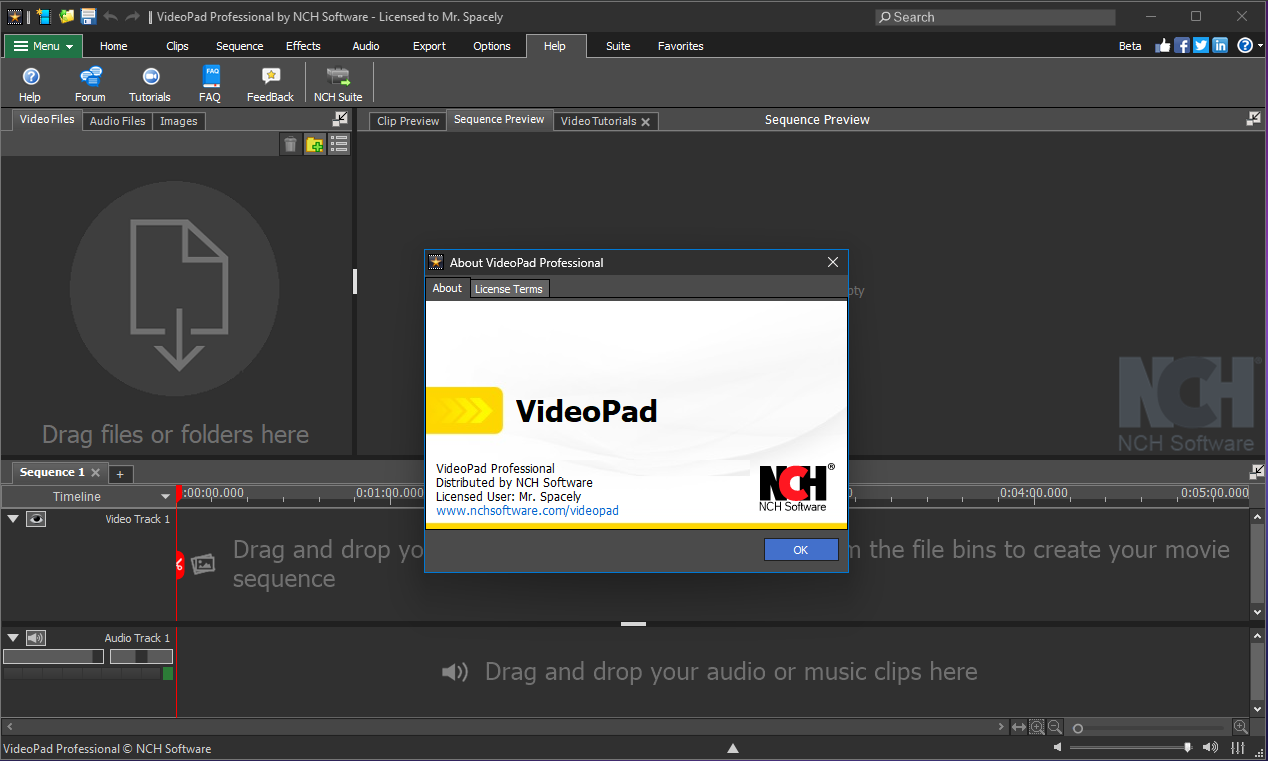Collapse Audio Track 1
The width and height of the screenshot is (1268, 761).
13,638
